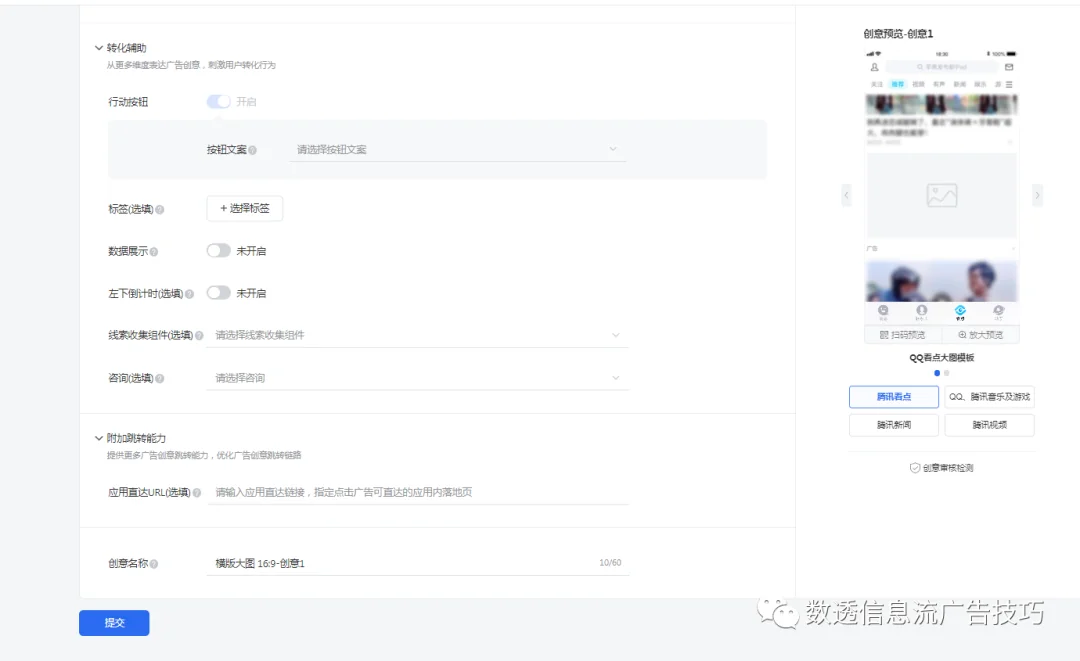
Task: Click the 创意审核检测 link
Action: pyautogui.click(x=942, y=468)
